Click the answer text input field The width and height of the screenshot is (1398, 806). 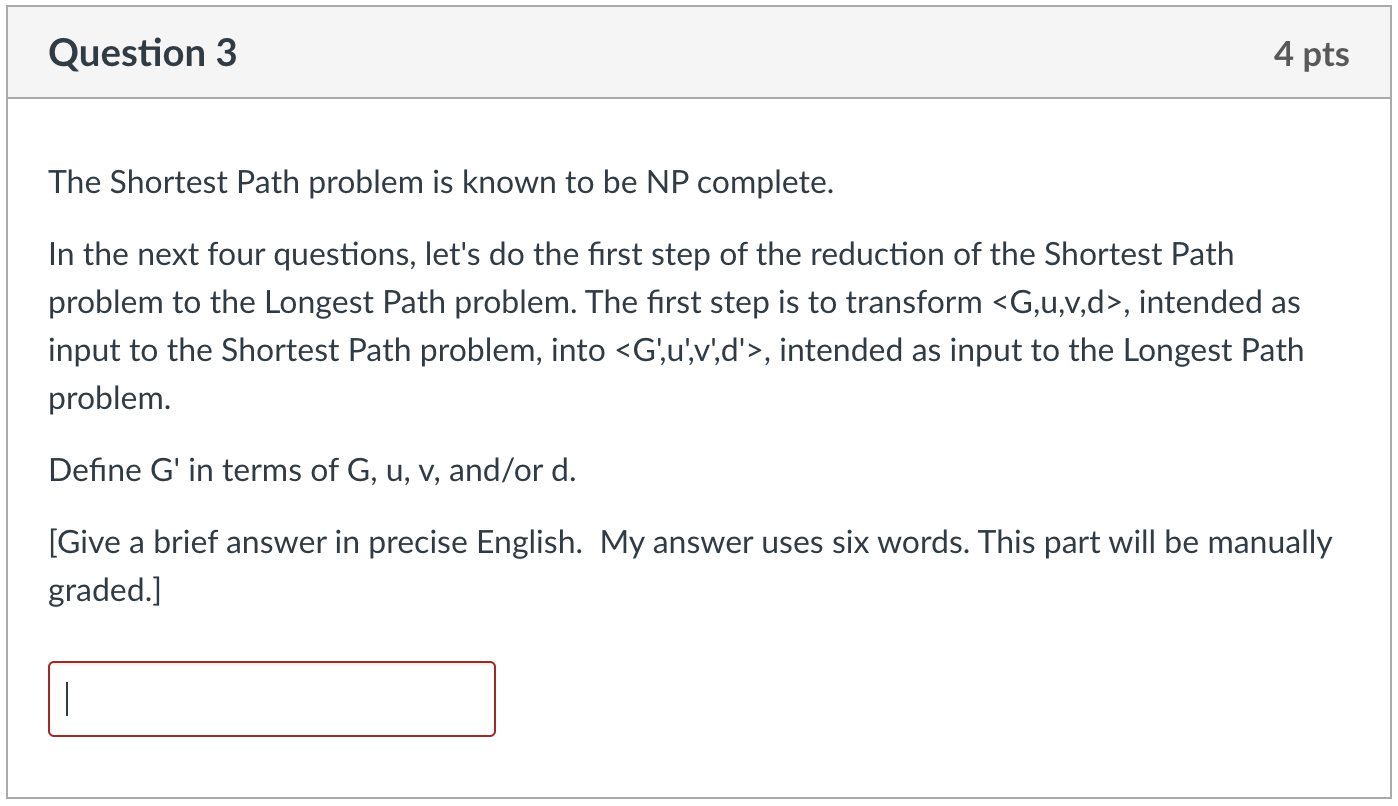[272, 699]
